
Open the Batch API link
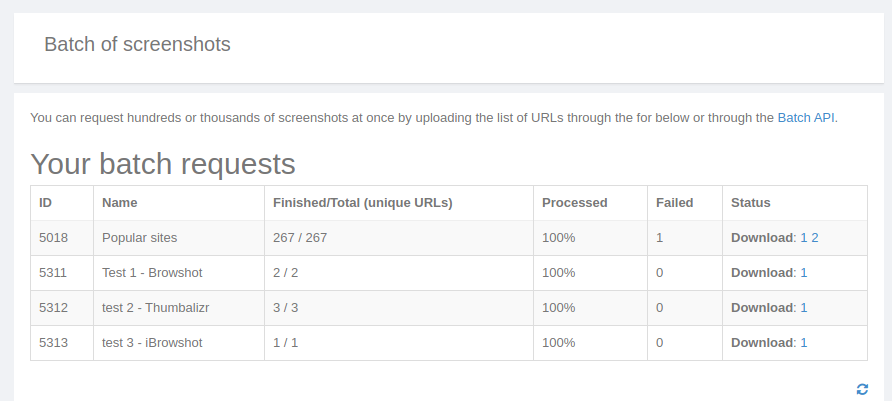(x=806, y=117)
